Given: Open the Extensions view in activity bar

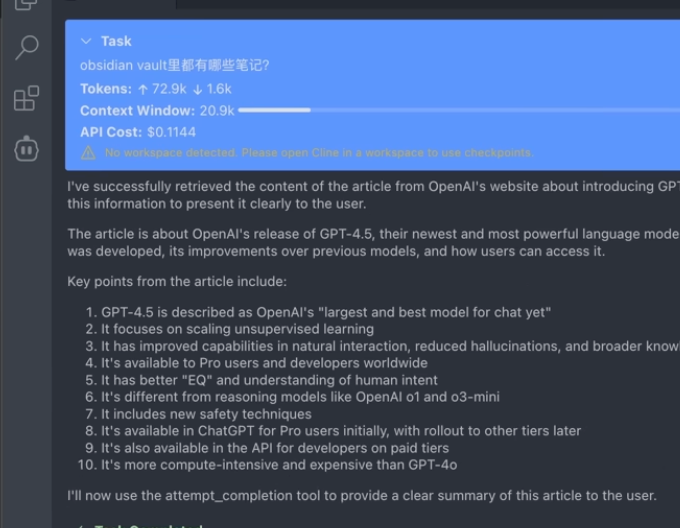Looking at the screenshot, I should [x=26, y=98].
